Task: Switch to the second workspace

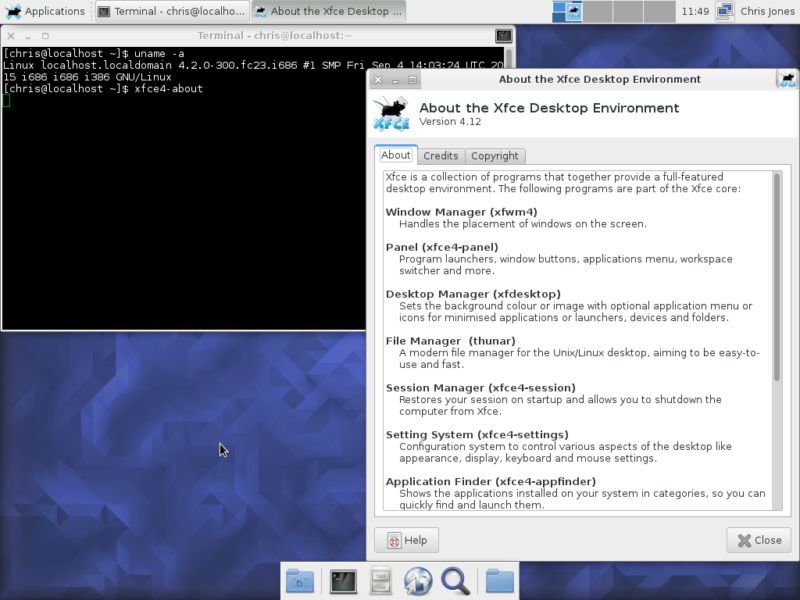Action: pyautogui.click(x=597, y=11)
